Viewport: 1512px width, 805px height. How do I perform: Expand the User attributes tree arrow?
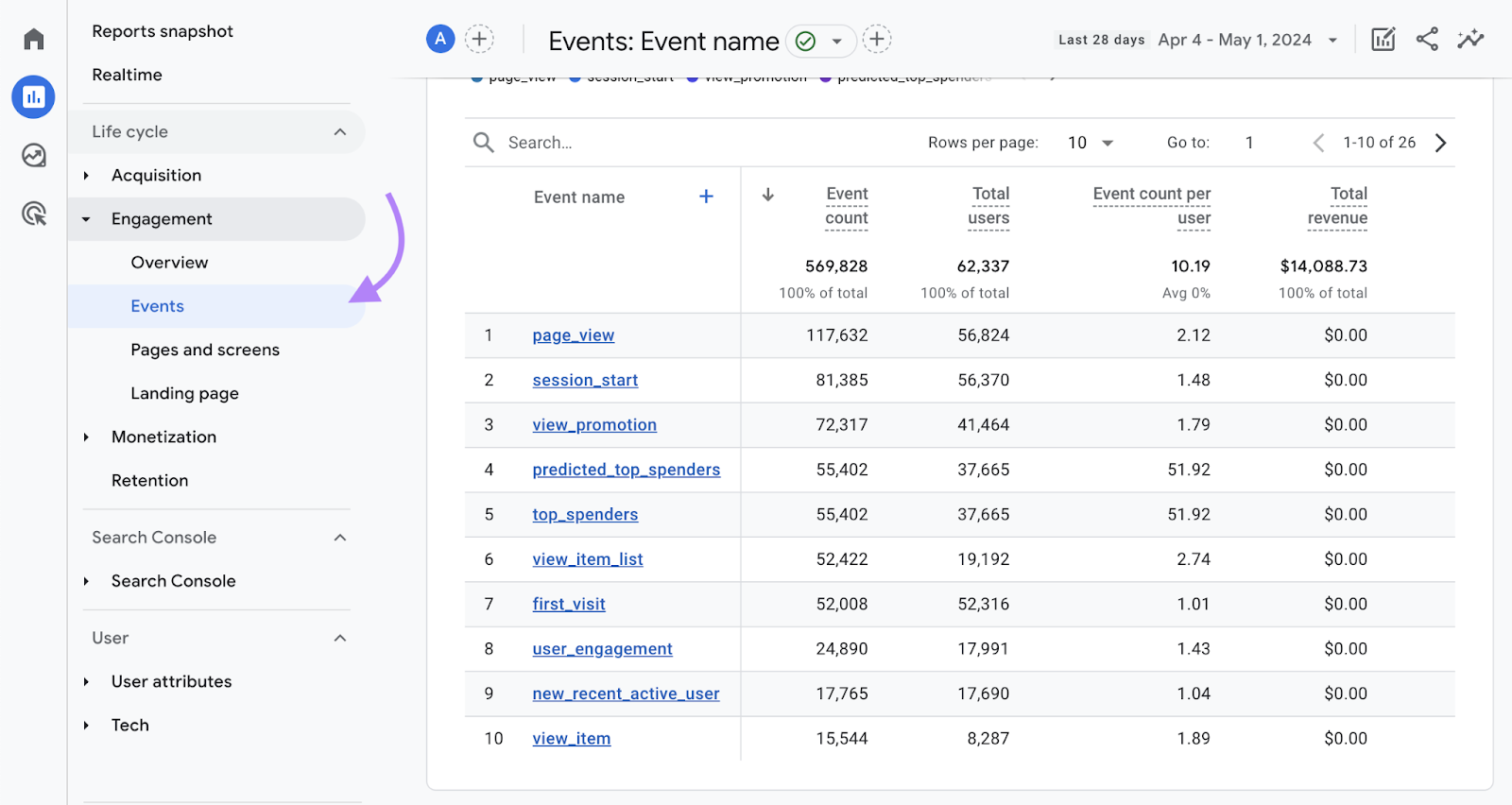click(x=86, y=682)
